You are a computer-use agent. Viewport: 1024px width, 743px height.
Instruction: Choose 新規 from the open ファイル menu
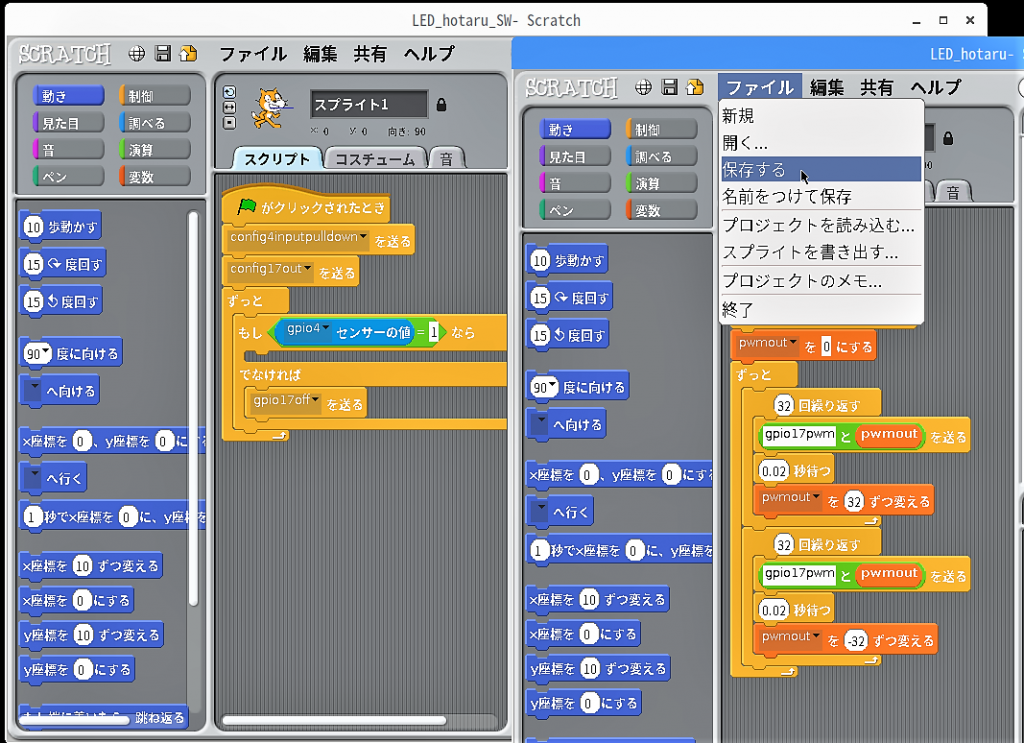(x=821, y=116)
